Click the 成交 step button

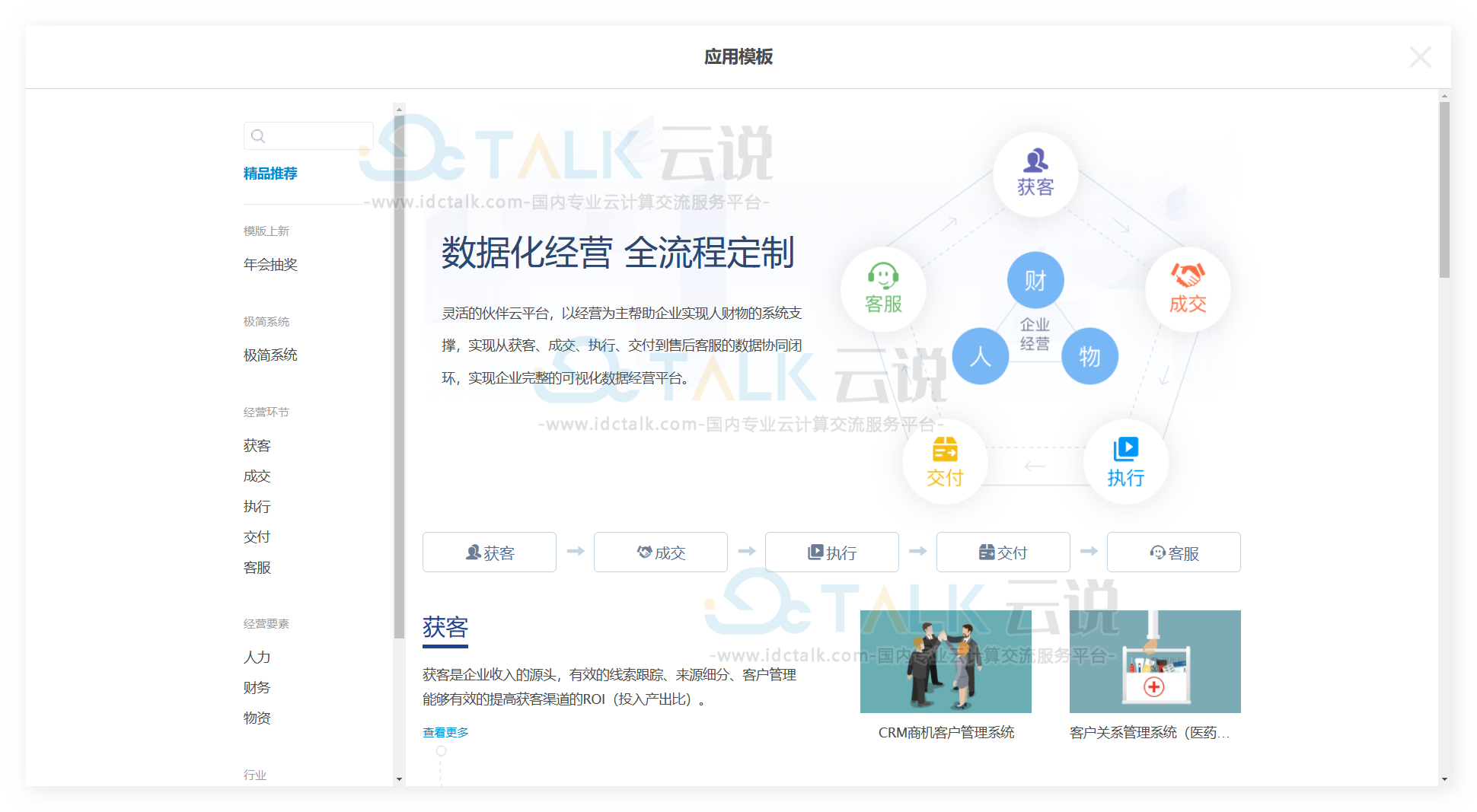tap(661, 552)
